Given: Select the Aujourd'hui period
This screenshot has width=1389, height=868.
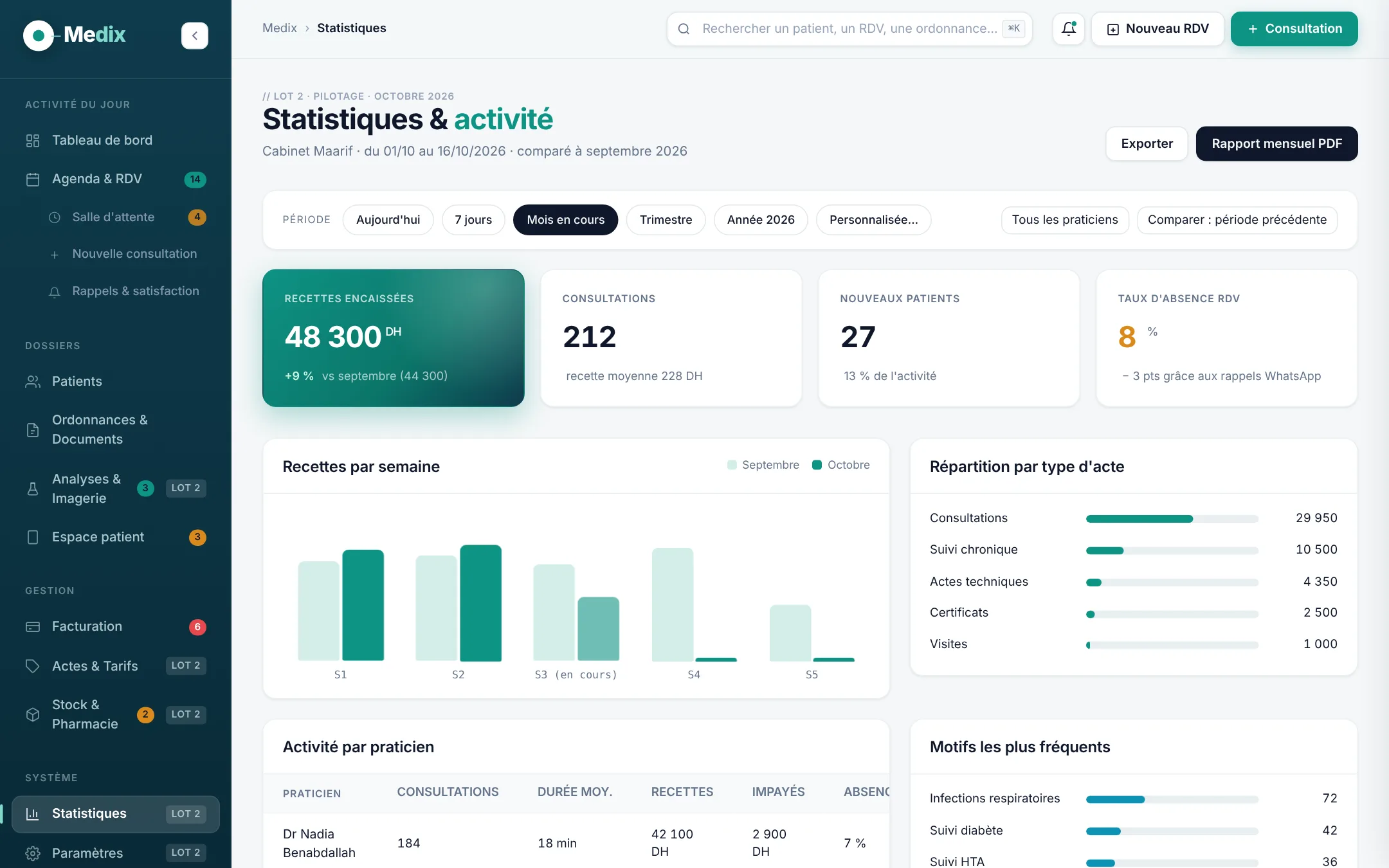Looking at the screenshot, I should [x=388, y=220].
